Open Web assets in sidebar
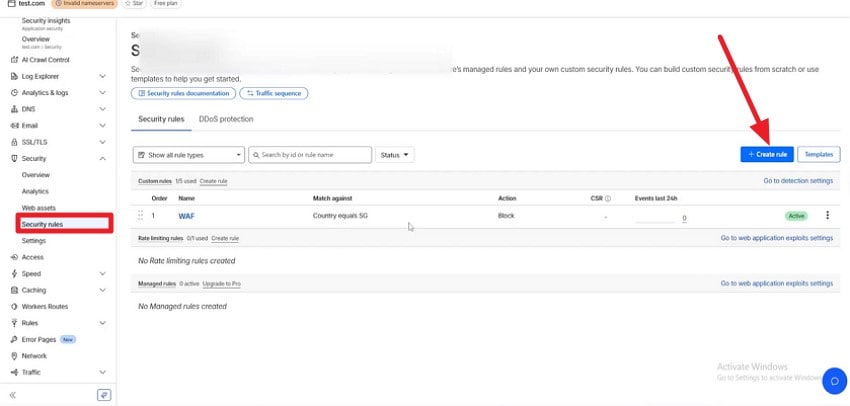The image size is (850, 406). (x=38, y=208)
